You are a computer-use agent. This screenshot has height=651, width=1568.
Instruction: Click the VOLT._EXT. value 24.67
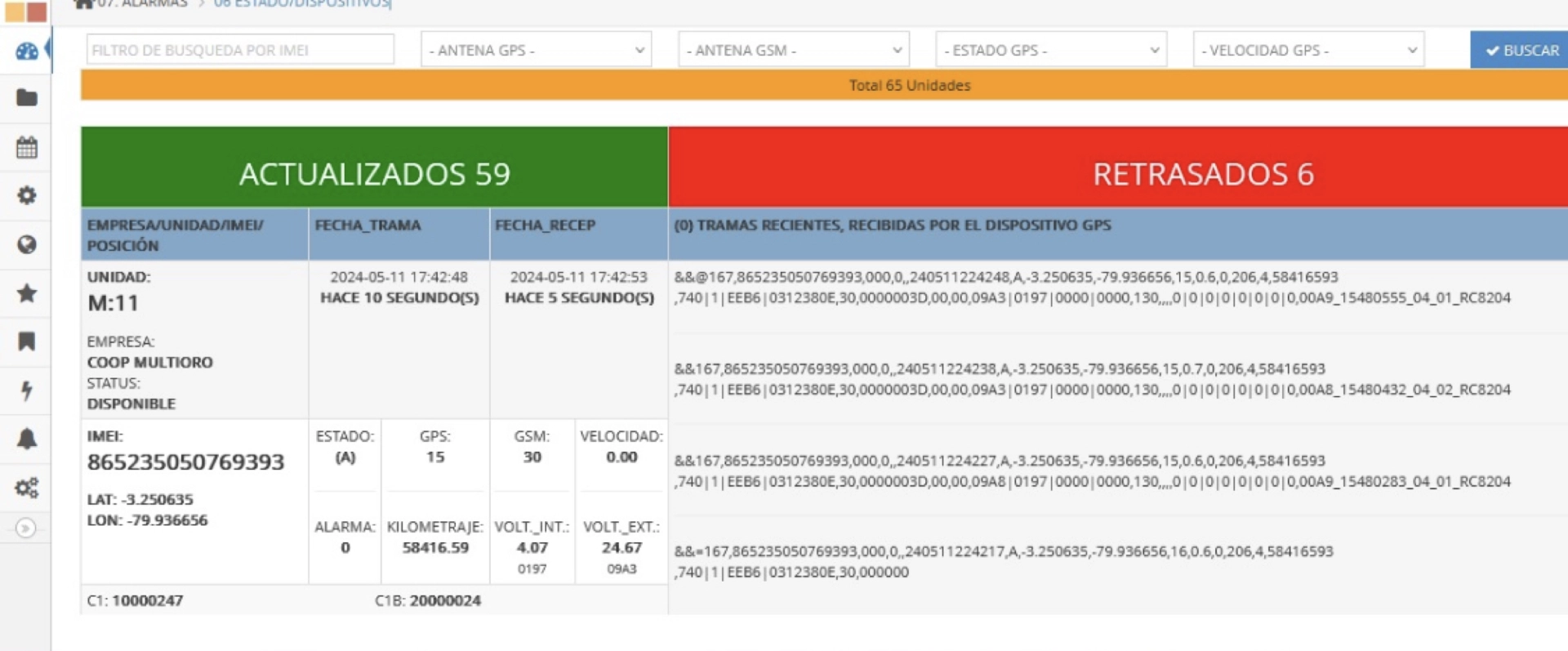click(621, 548)
